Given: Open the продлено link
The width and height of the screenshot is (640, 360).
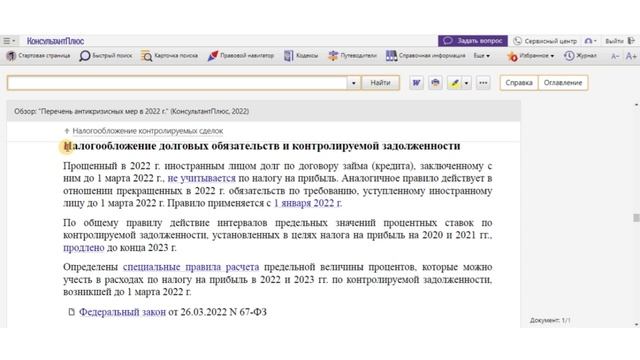Looking at the screenshot, I should click(84, 248).
